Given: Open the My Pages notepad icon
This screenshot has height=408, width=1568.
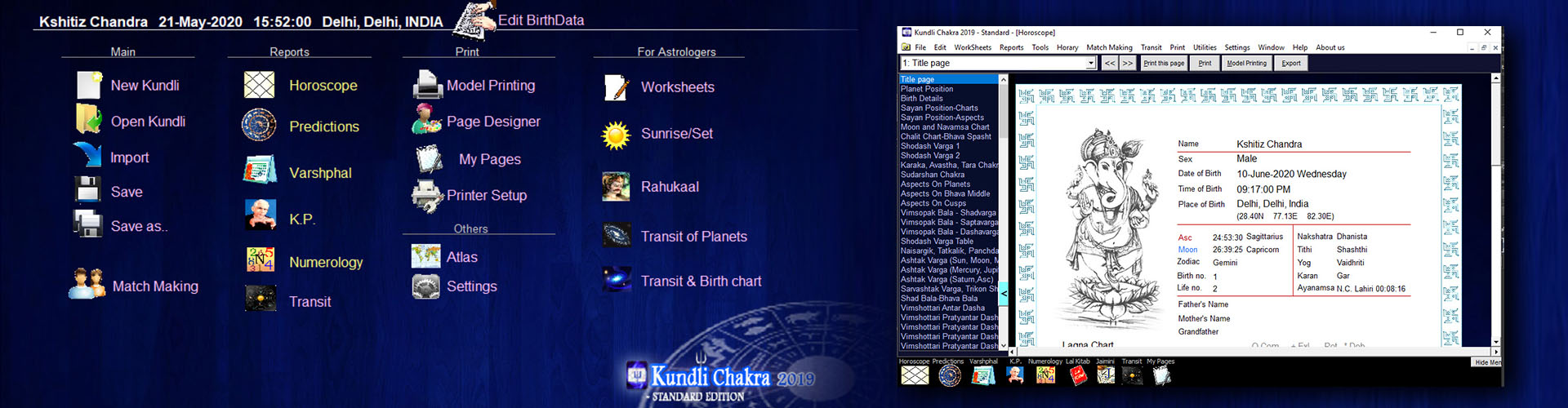Looking at the screenshot, I should [x=429, y=158].
